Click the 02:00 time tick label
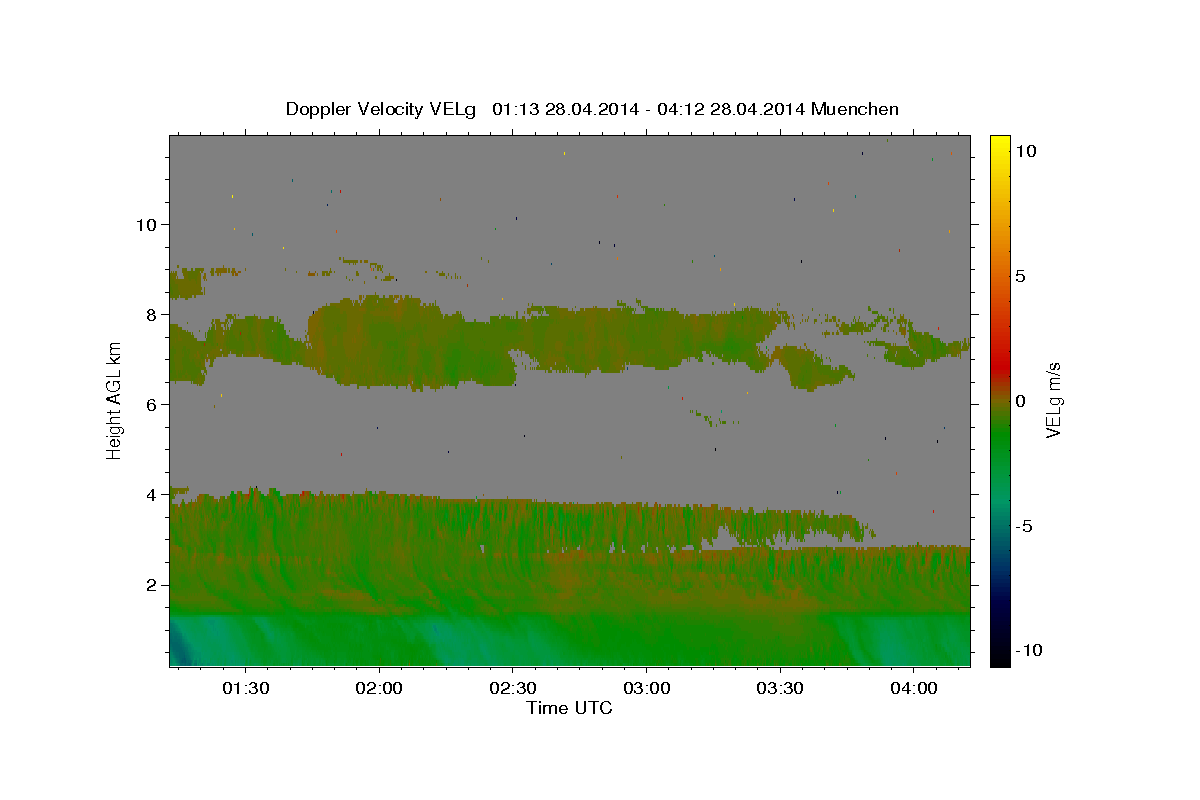The height and width of the screenshot is (800, 1200). [380, 689]
